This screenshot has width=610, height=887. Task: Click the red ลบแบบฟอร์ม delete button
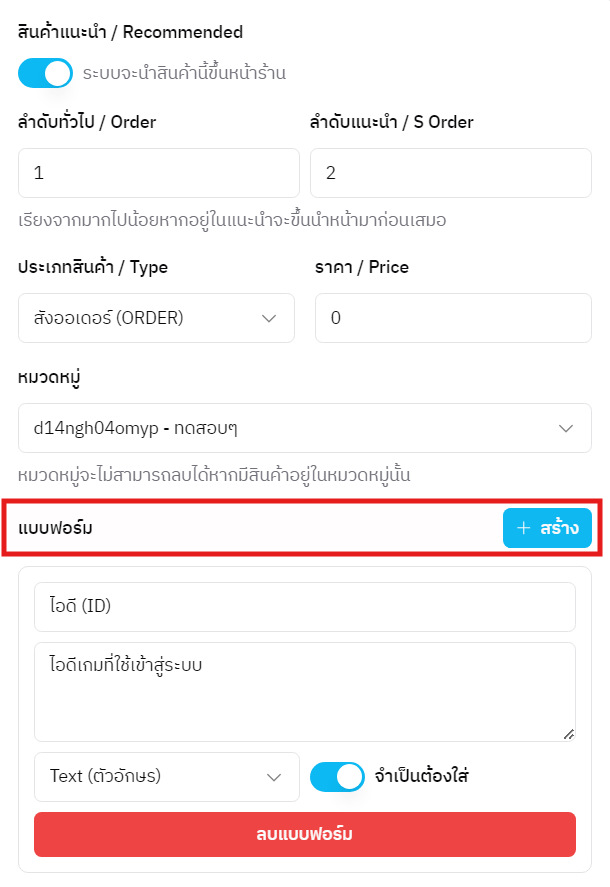pos(305,834)
